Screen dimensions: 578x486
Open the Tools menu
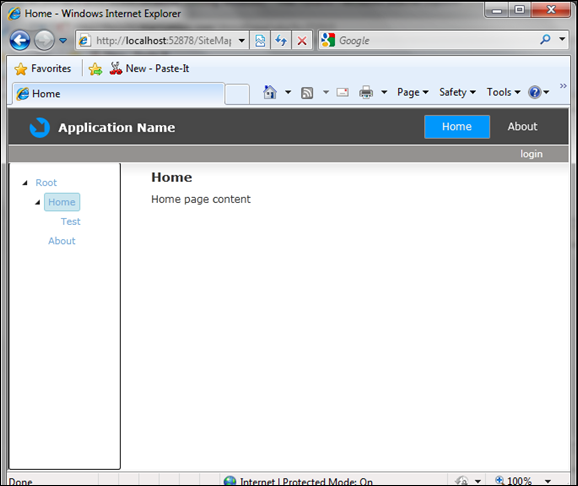(503, 92)
